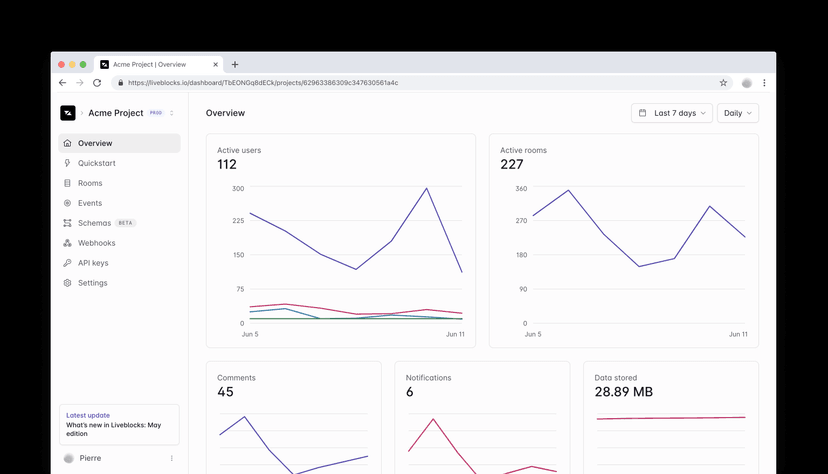Click Jun 11 label on Active rooms chart
The width and height of the screenshot is (828, 474).
[738, 334]
